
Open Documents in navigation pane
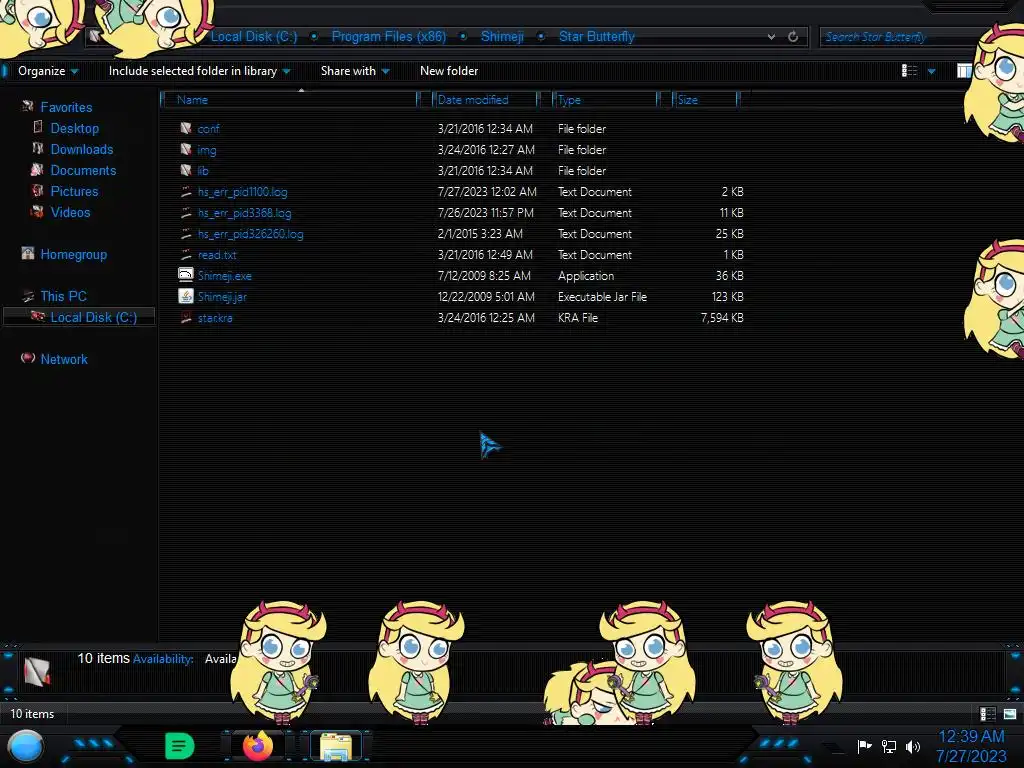(83, 170)
